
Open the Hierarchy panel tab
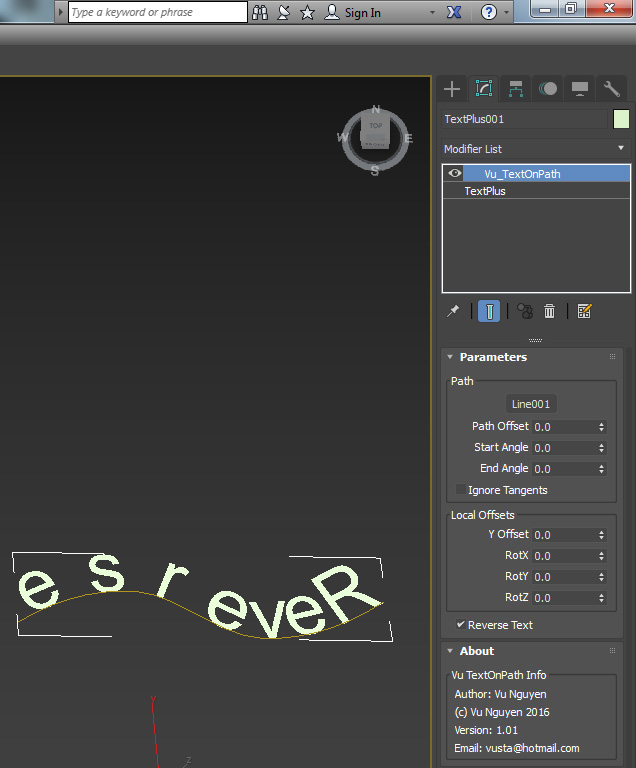515,89
